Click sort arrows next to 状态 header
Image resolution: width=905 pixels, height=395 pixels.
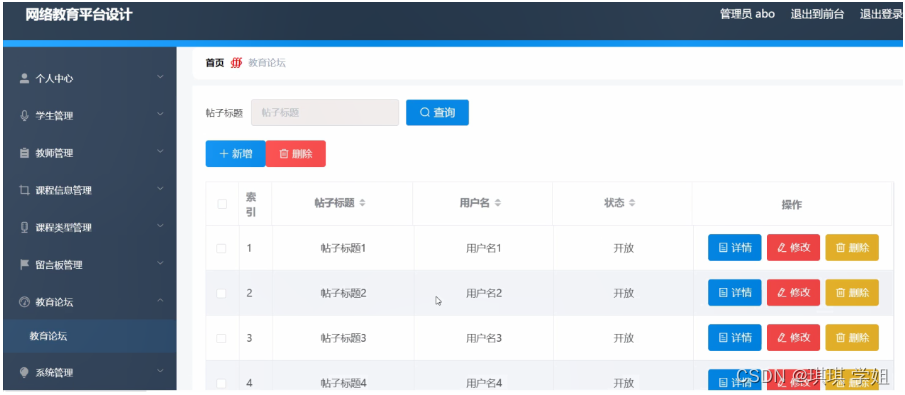632,203
